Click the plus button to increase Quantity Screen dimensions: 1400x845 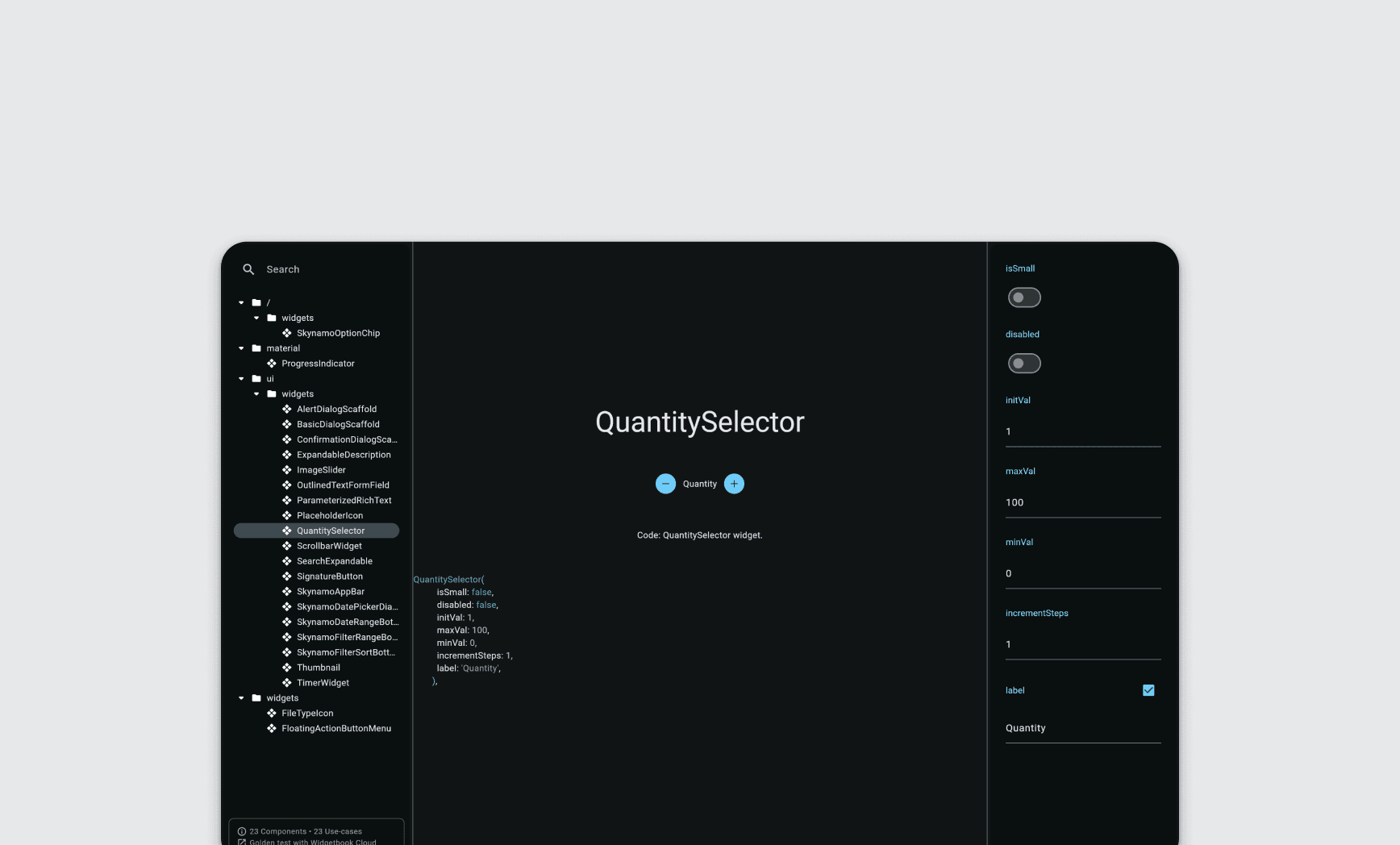(x=734, y=484)
